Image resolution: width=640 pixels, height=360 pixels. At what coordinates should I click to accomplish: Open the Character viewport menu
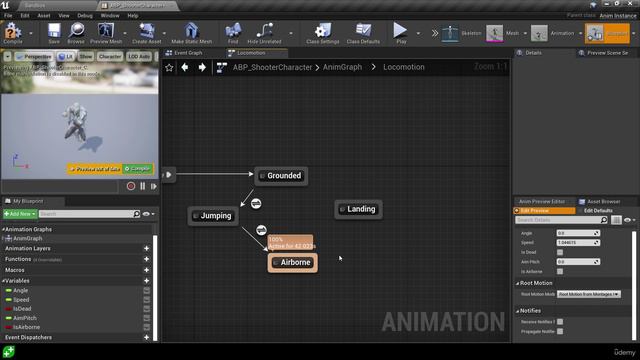(110, 56)
